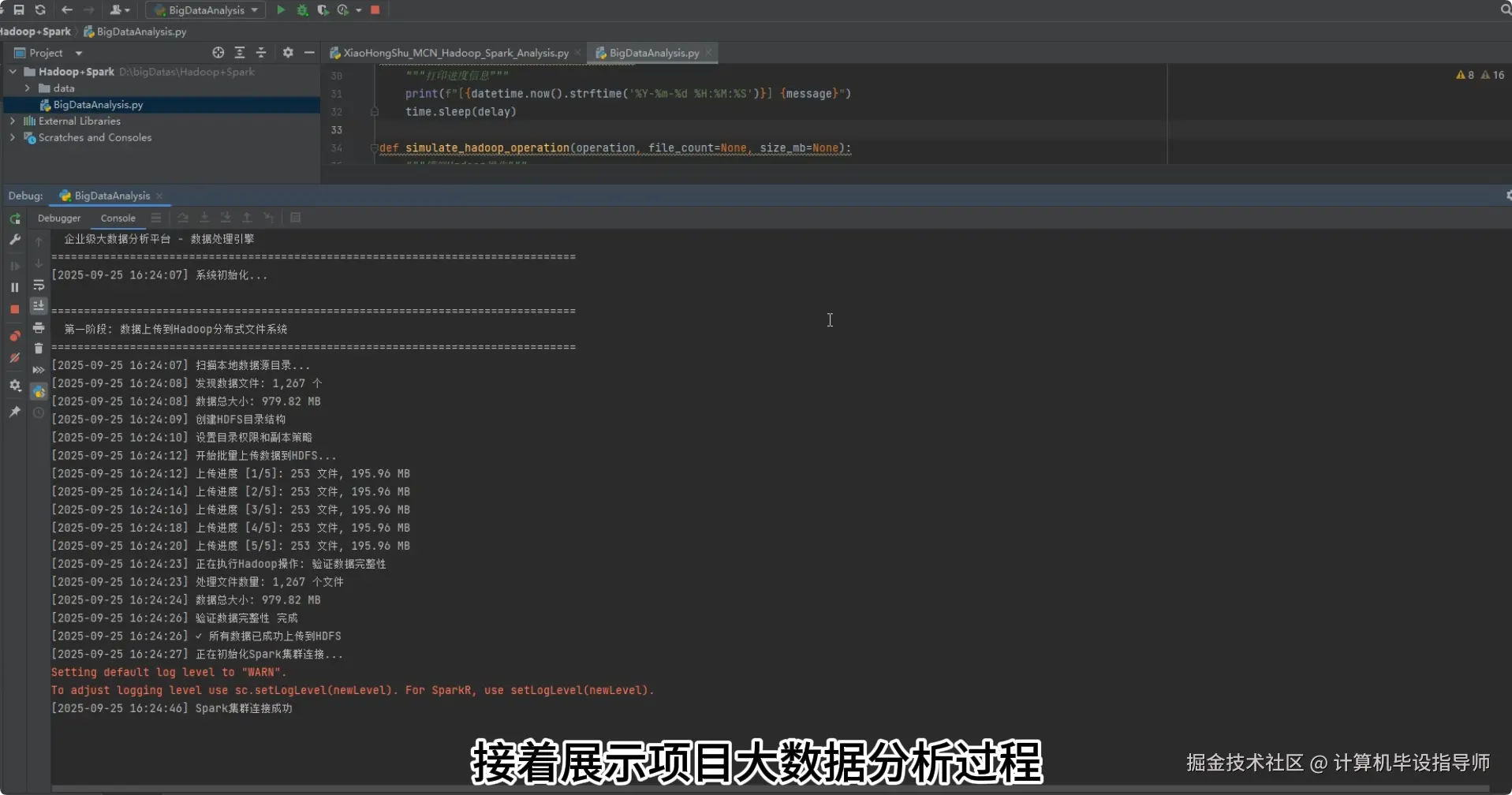Start debugging with the green bug icon
Image resolution: width=1512 pixels, height=795 pixels.
302,10
